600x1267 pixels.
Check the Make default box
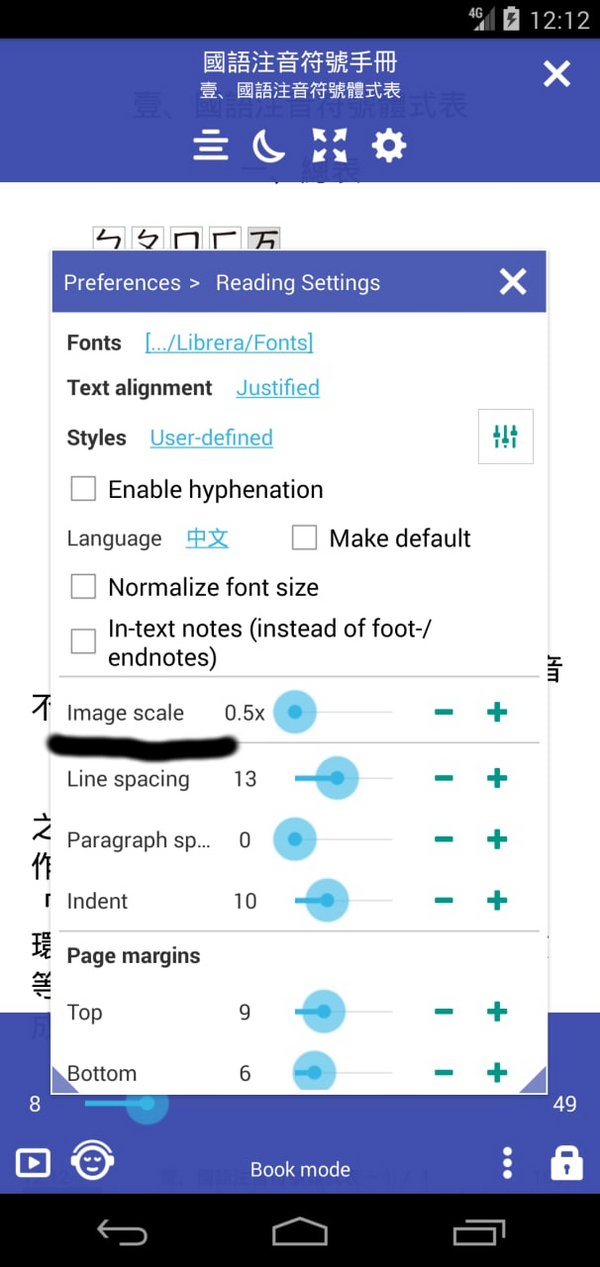pyautogui.click(x=304, y=538)
